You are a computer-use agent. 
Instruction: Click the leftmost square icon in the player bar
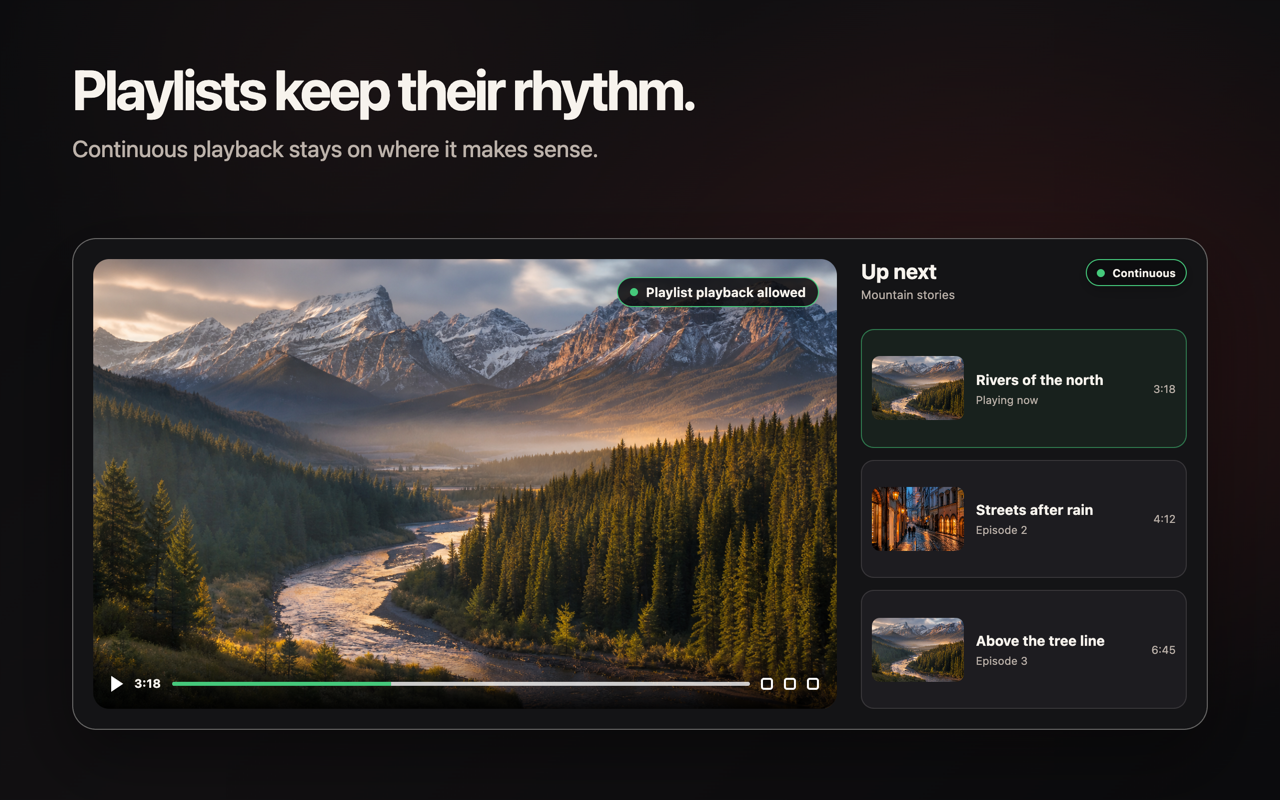click(767, 684)
